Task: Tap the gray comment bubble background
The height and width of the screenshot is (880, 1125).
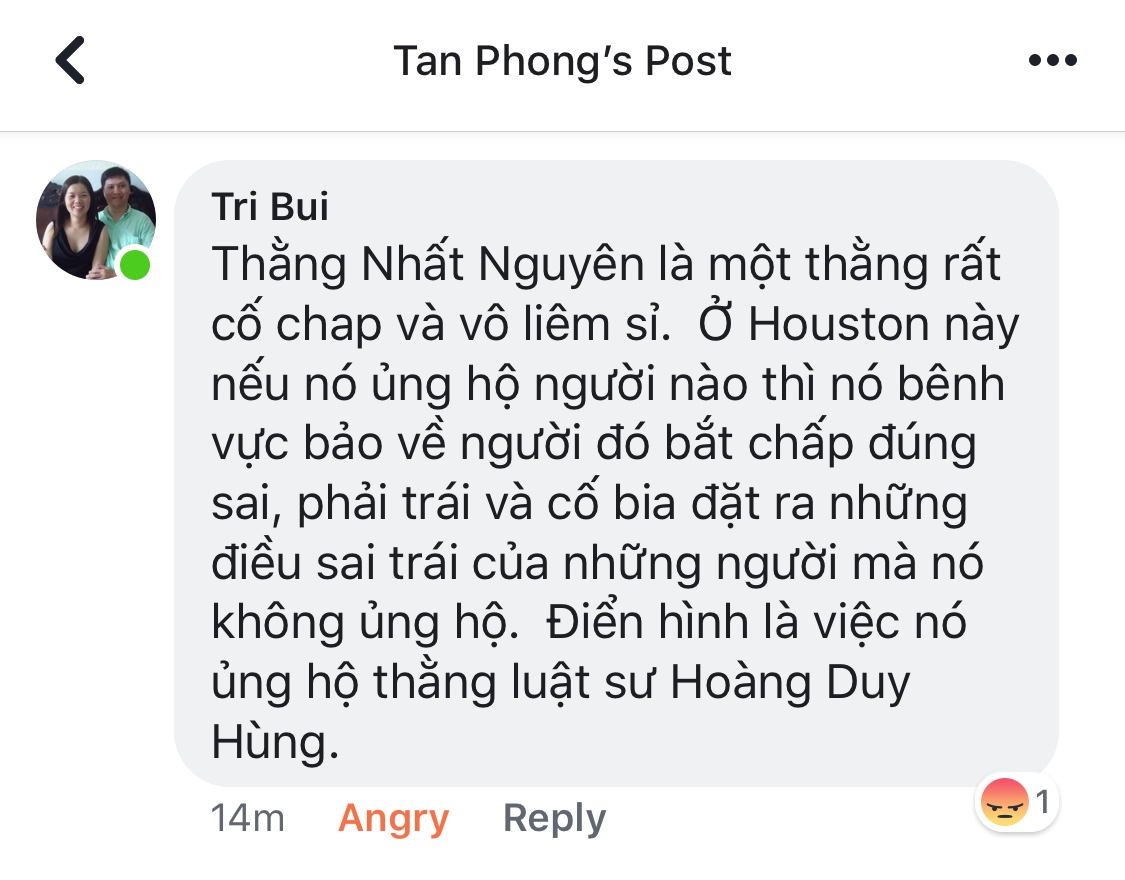Action: coord(616,473)
